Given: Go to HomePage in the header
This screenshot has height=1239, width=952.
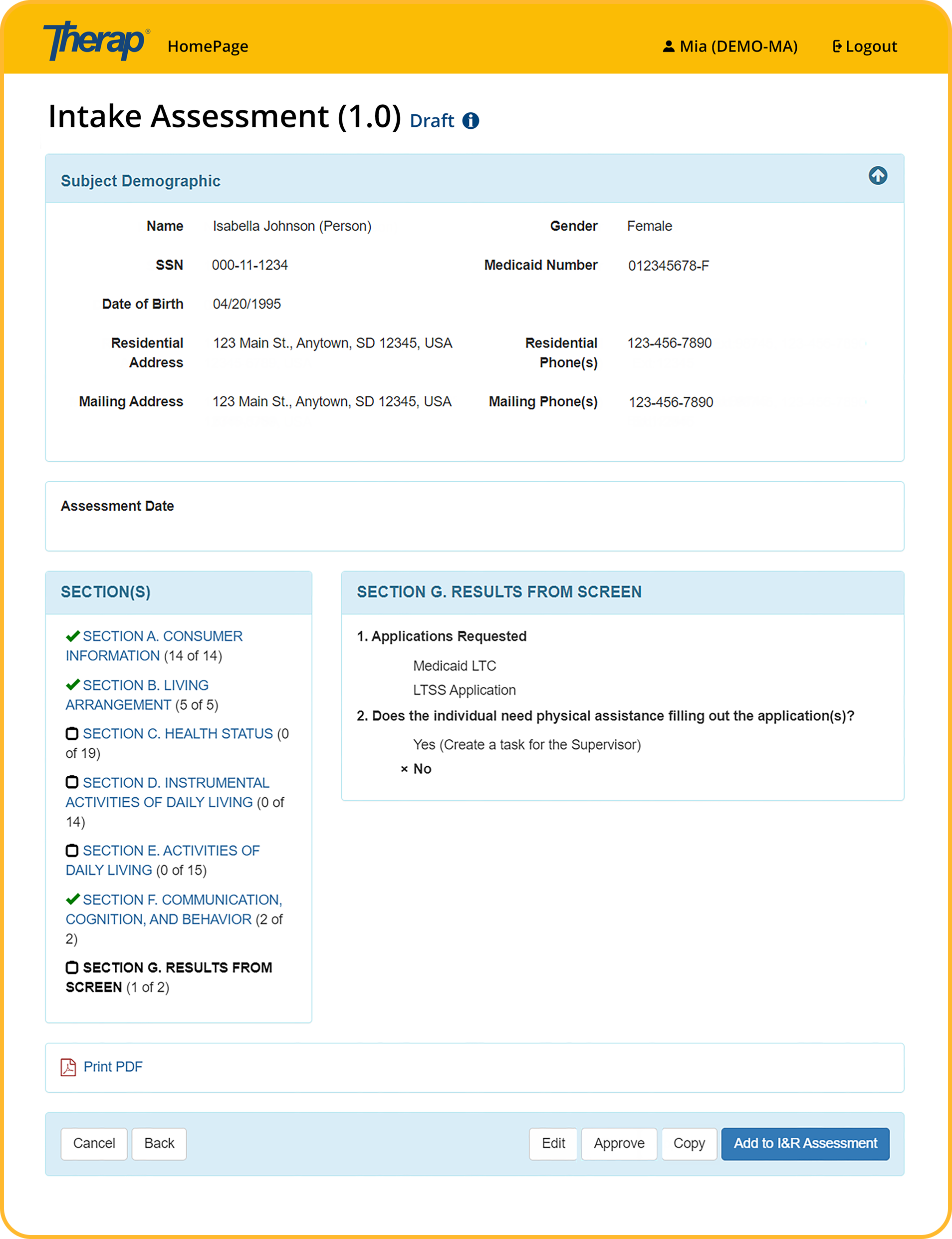Looking at the screenshot, I should pos(208,46).
